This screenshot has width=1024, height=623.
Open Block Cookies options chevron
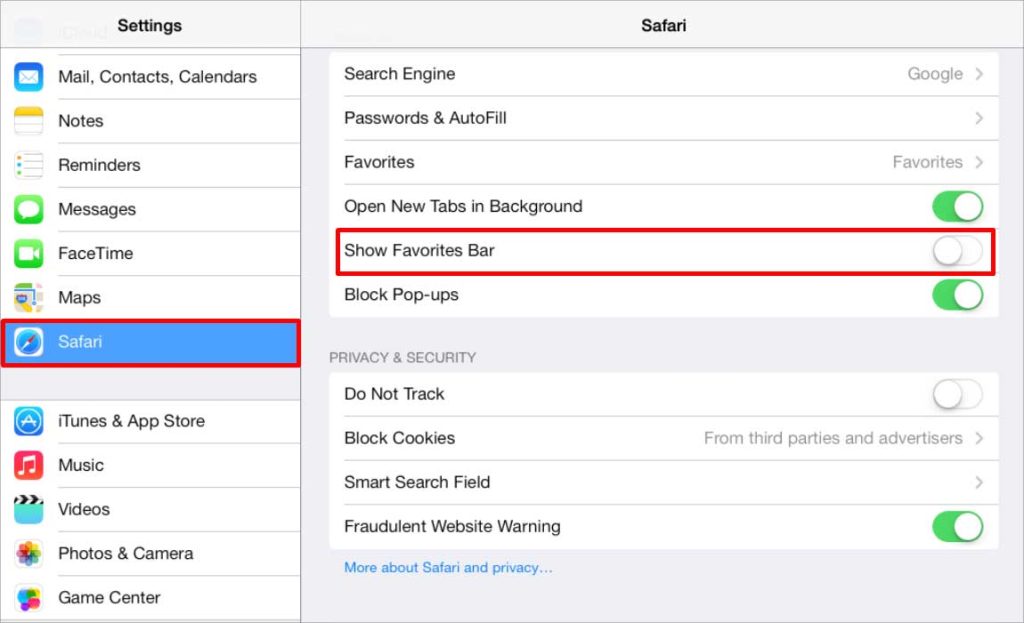[979, 438]
